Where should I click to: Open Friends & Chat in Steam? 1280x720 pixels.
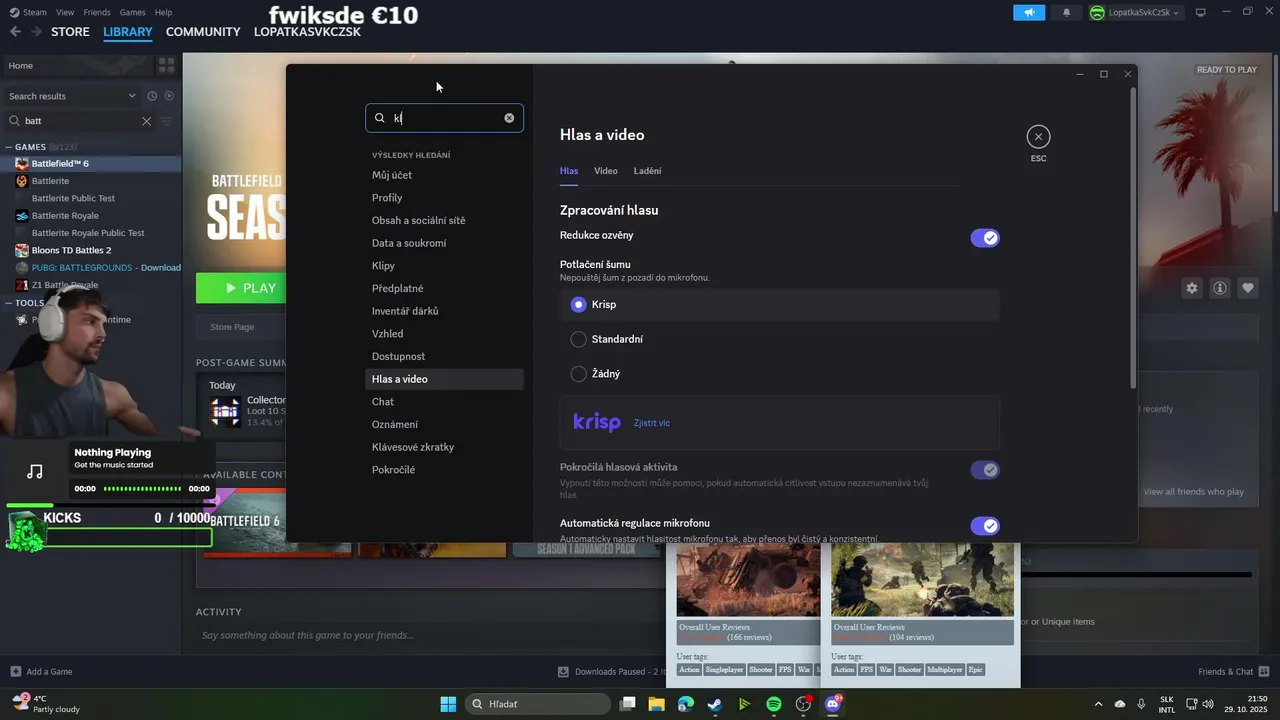[x=1234, y=672]
